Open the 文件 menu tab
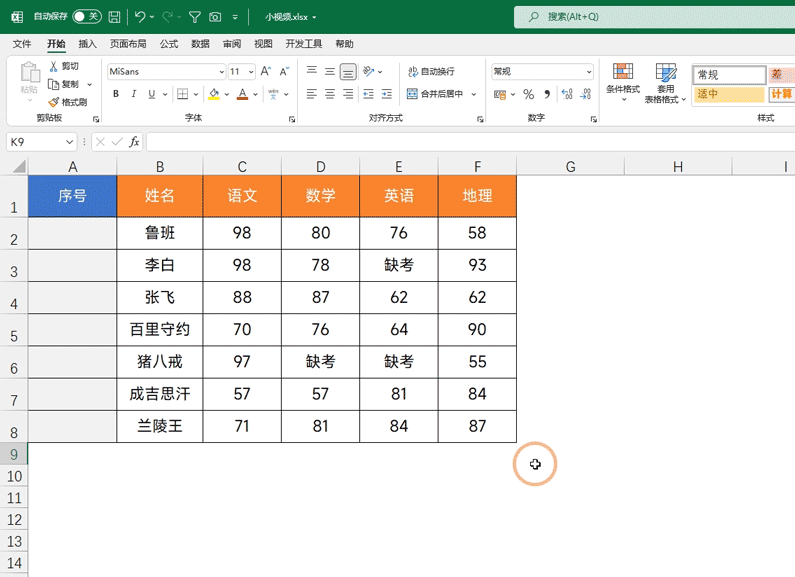This screenshot has height=577, width=795. click(22, 44)
